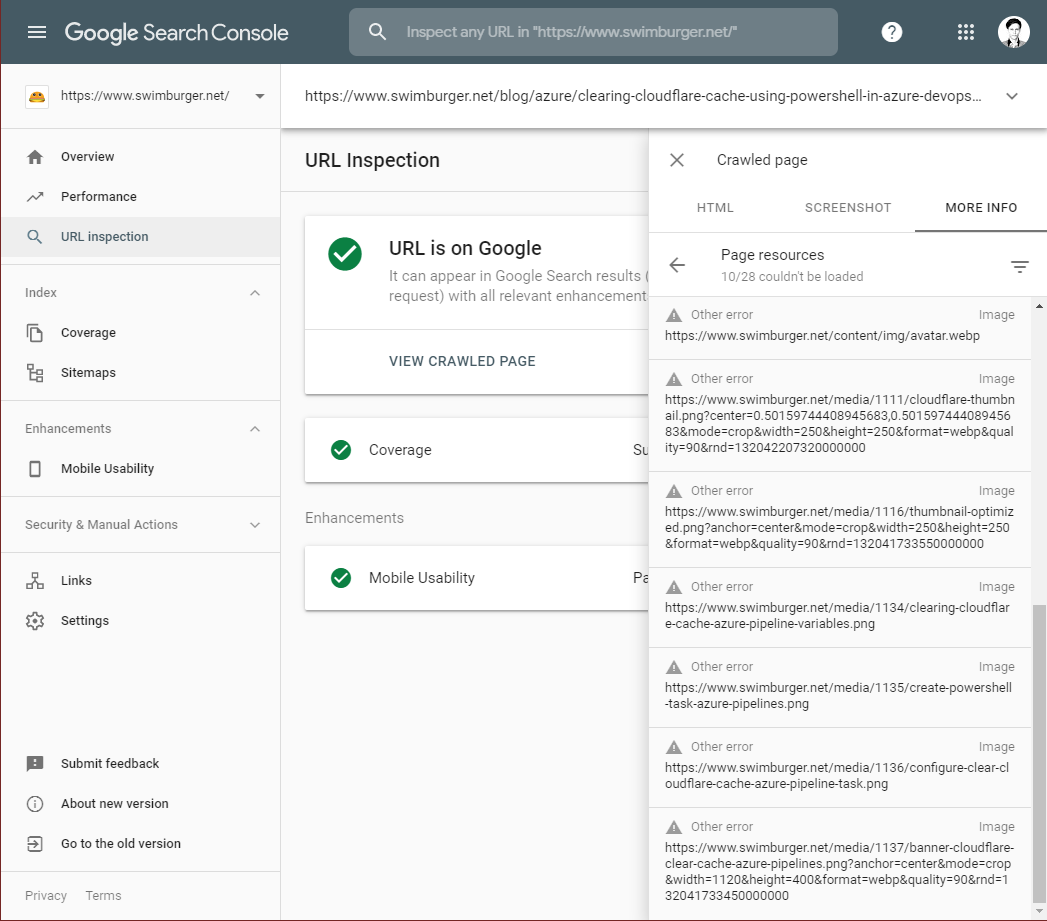Open the account profile avatar
This screenshot has width=1047, height=921.
1014,32
